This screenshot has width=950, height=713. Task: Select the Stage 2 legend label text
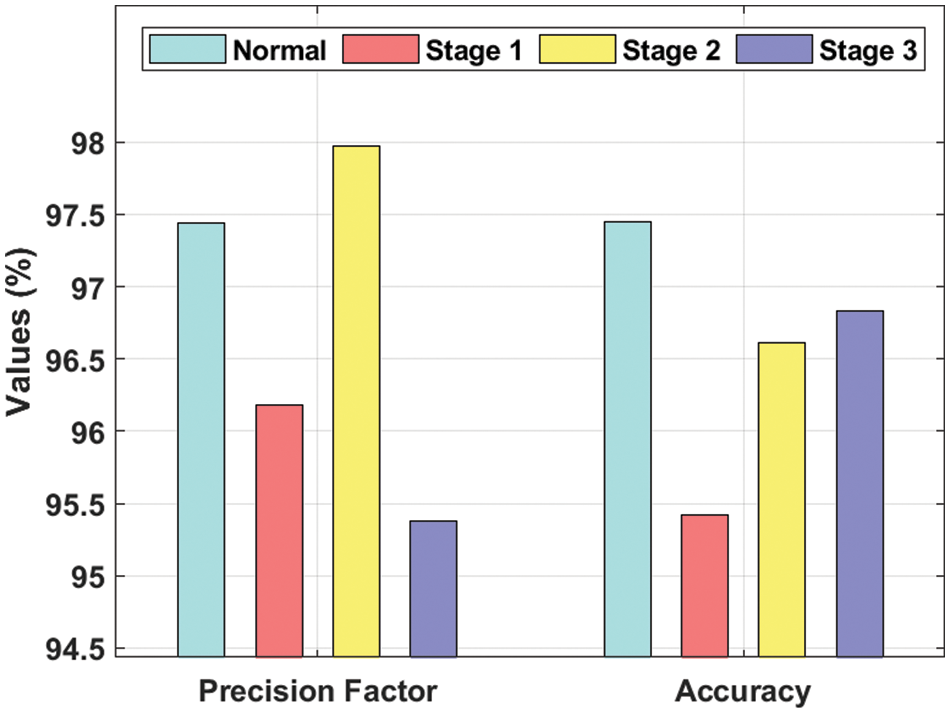pos(671,50)
